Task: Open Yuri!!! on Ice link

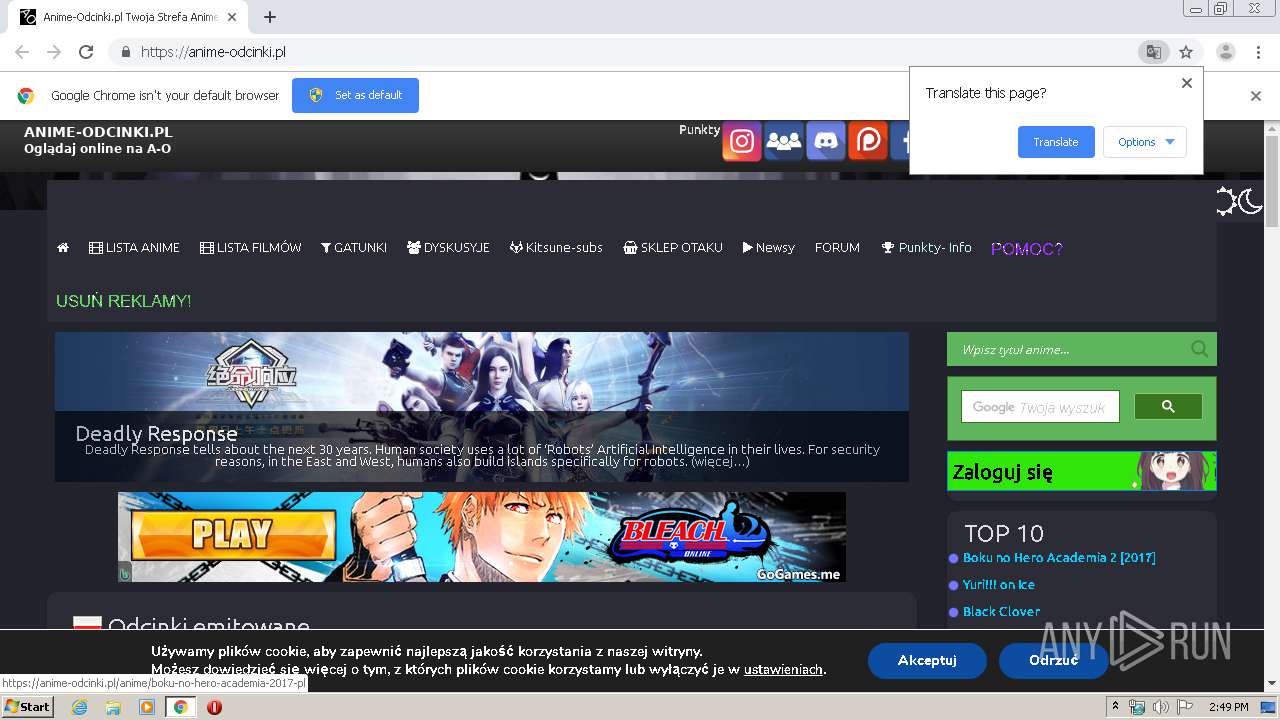Action: (999, 585)
